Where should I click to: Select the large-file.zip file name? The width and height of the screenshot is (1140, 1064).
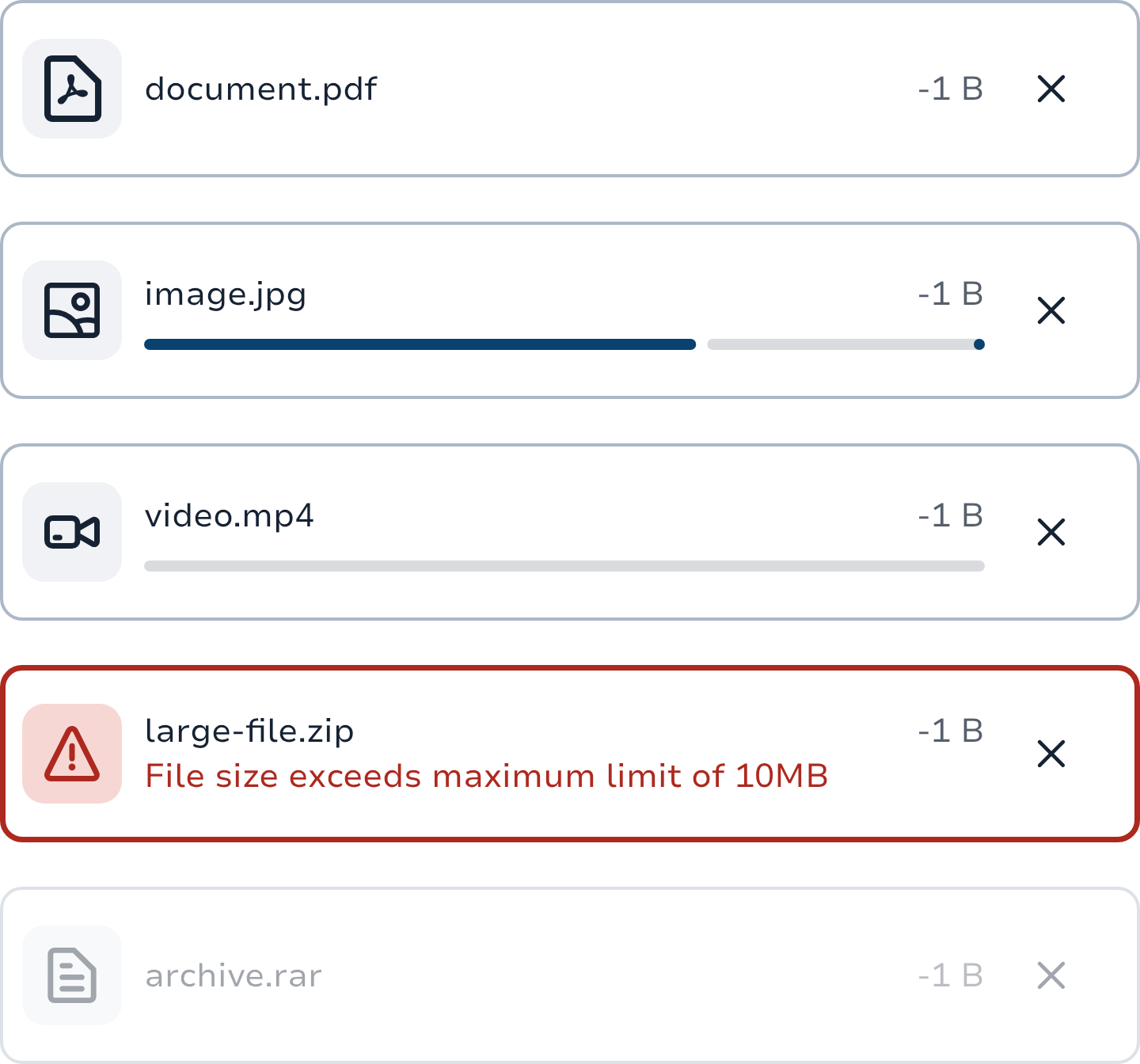(x=249, y=731)
